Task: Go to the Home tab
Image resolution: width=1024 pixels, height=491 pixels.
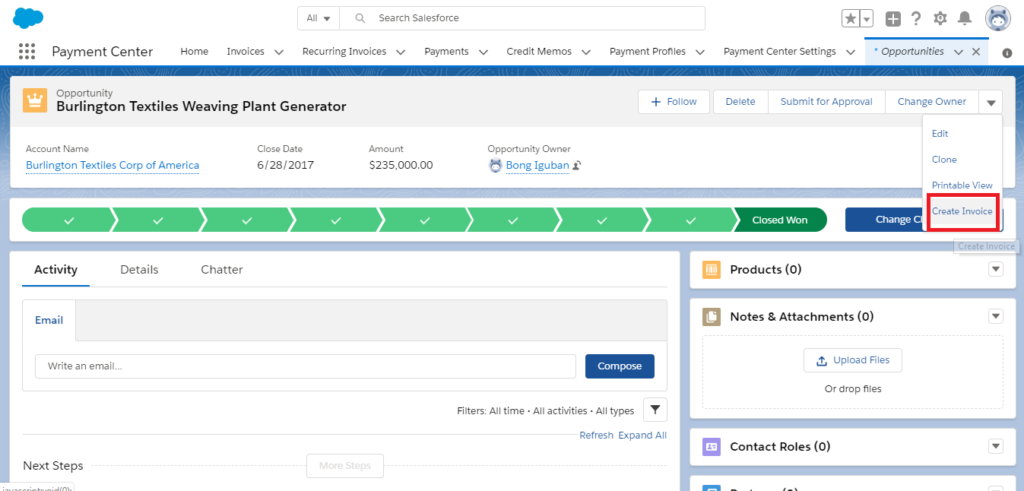Action: (194, 52)
